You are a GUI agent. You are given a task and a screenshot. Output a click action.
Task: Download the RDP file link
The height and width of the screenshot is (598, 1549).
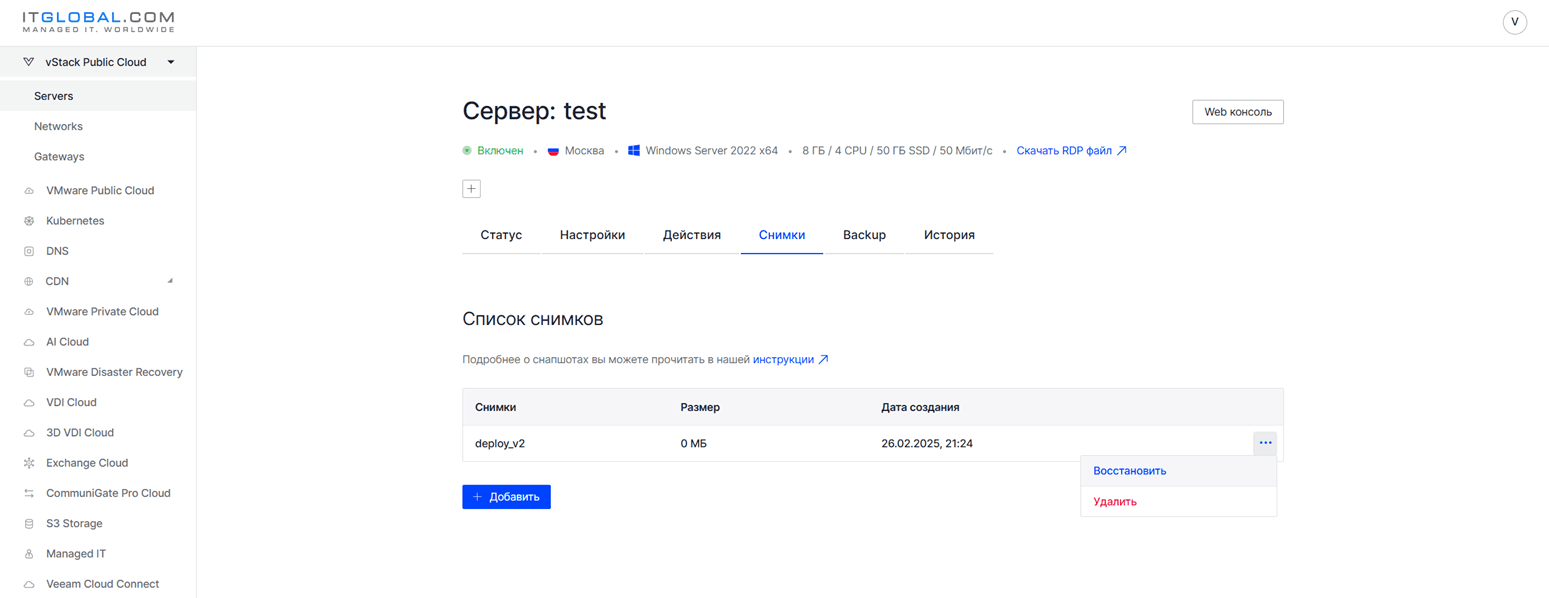(1064, 151)
